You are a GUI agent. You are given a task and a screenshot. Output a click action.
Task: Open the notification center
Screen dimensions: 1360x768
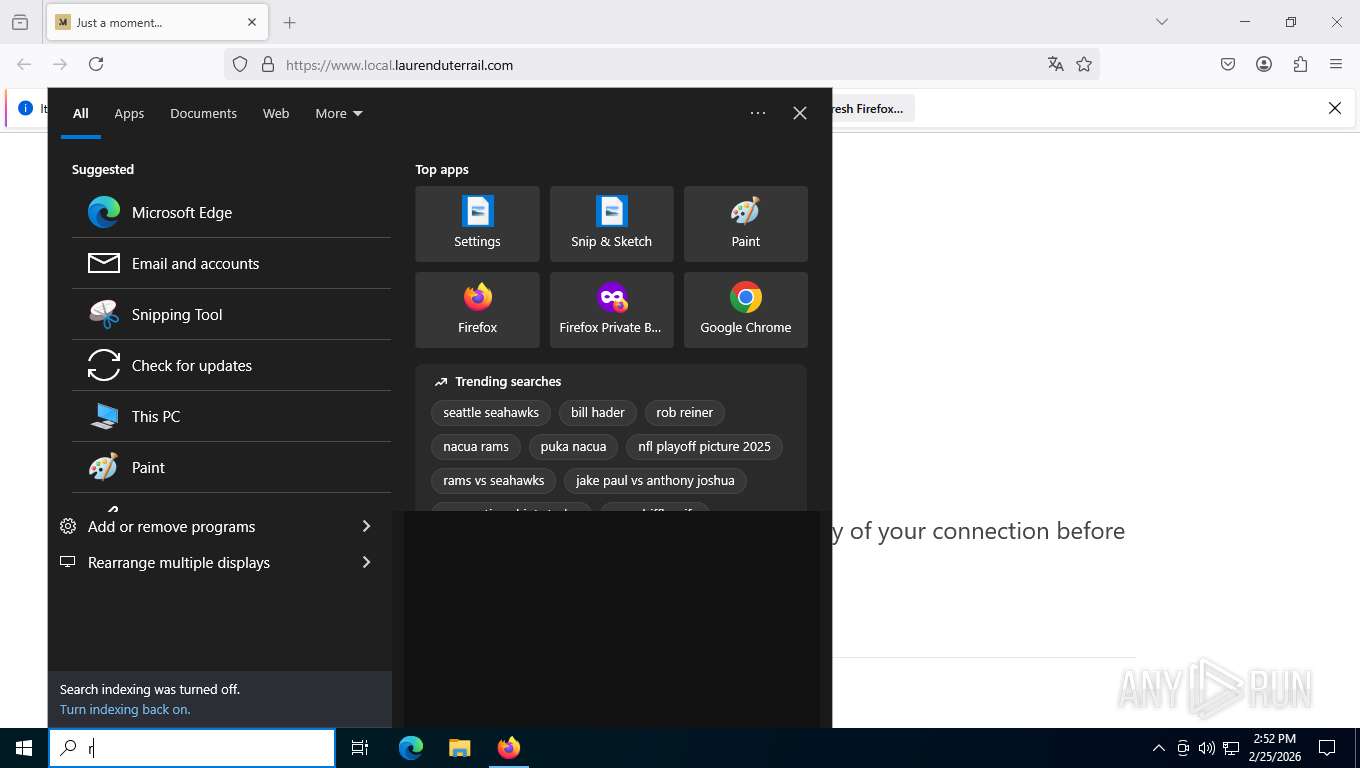[x=1327, y=748]
